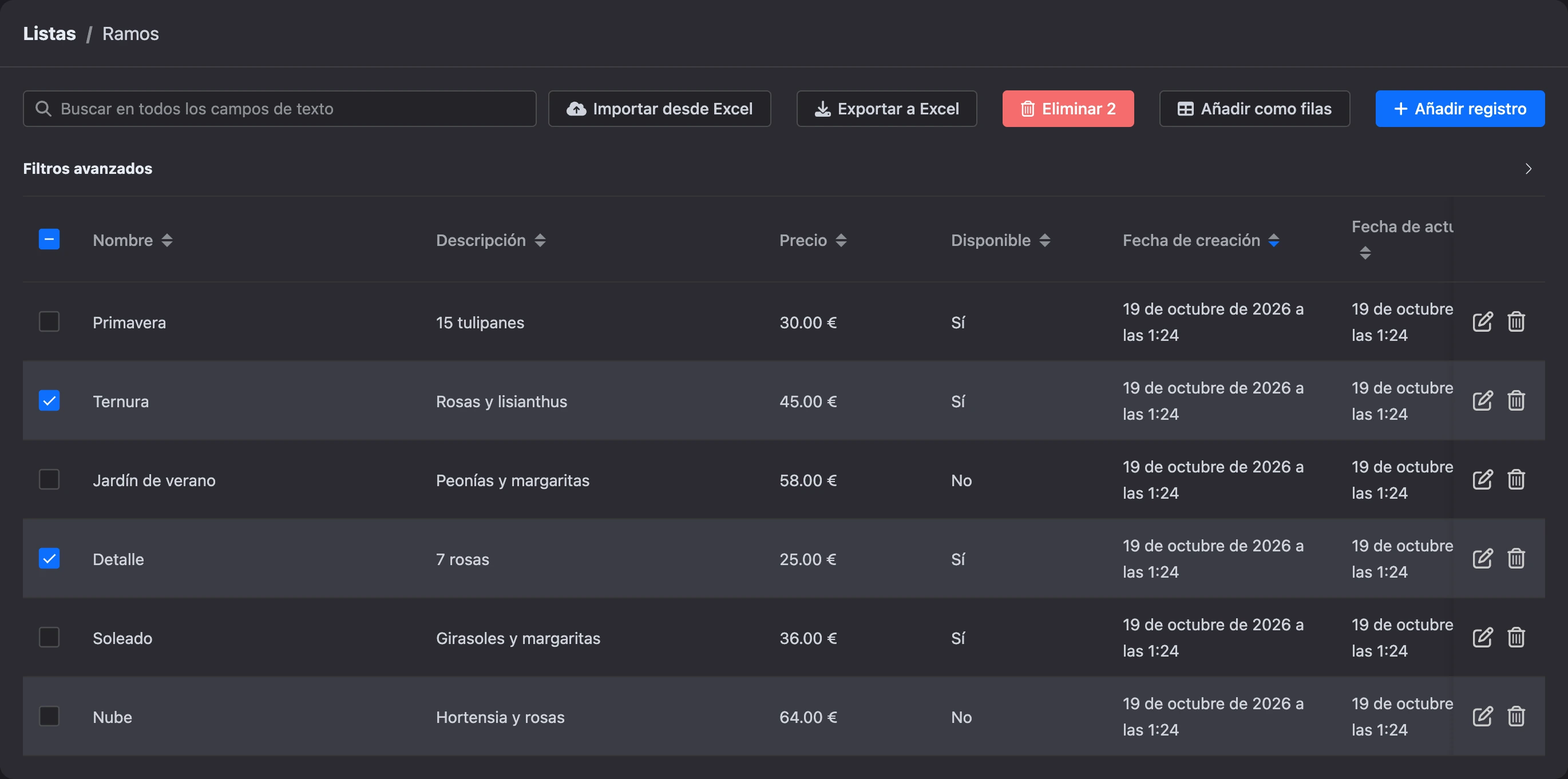
Task: Delete the Jardín de verano row
Action: pos(1516,479)
